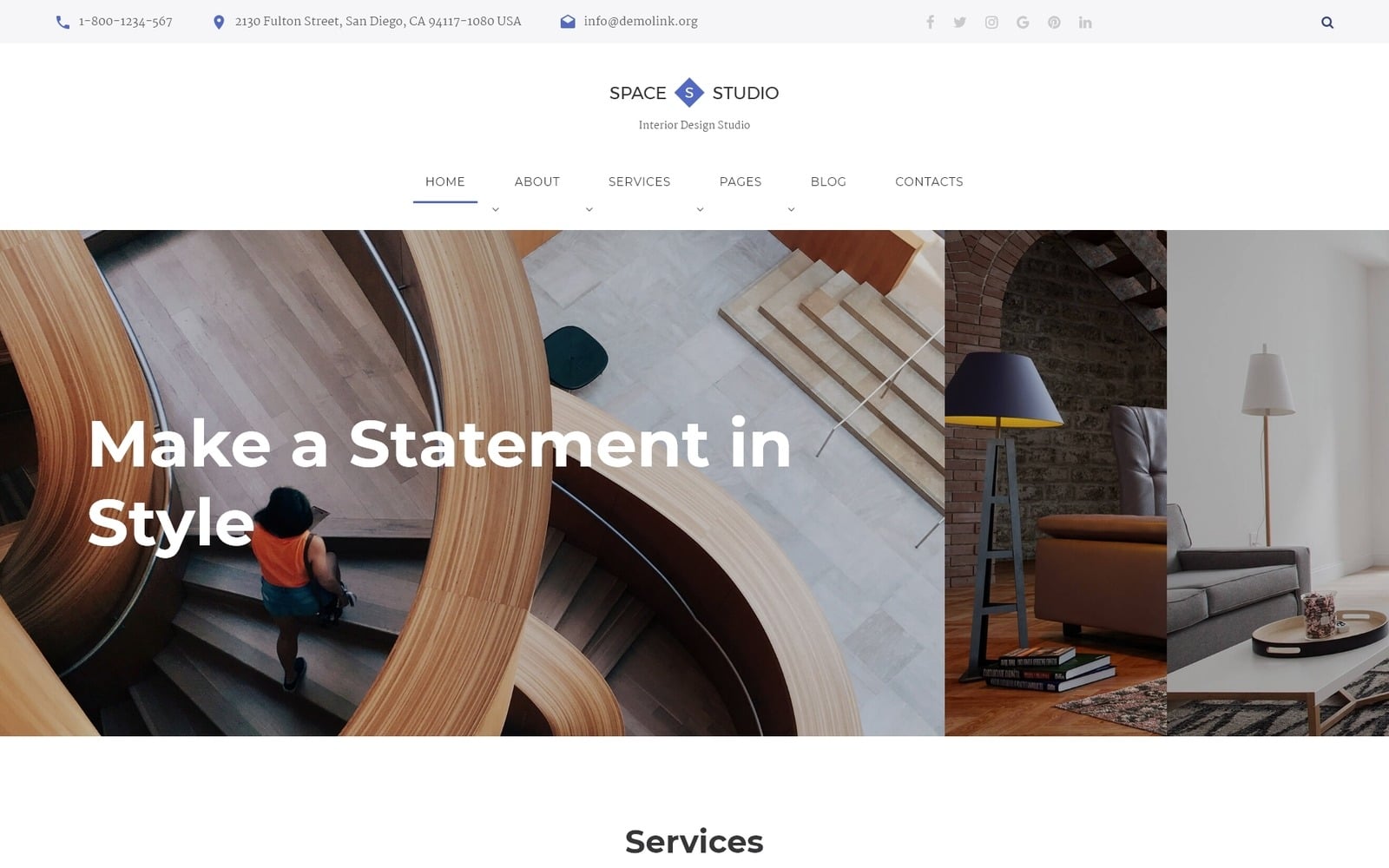Click the Instagram icon
Image resolution: width=1389 pixels, height=868 pixels.
tap(991, 22)
